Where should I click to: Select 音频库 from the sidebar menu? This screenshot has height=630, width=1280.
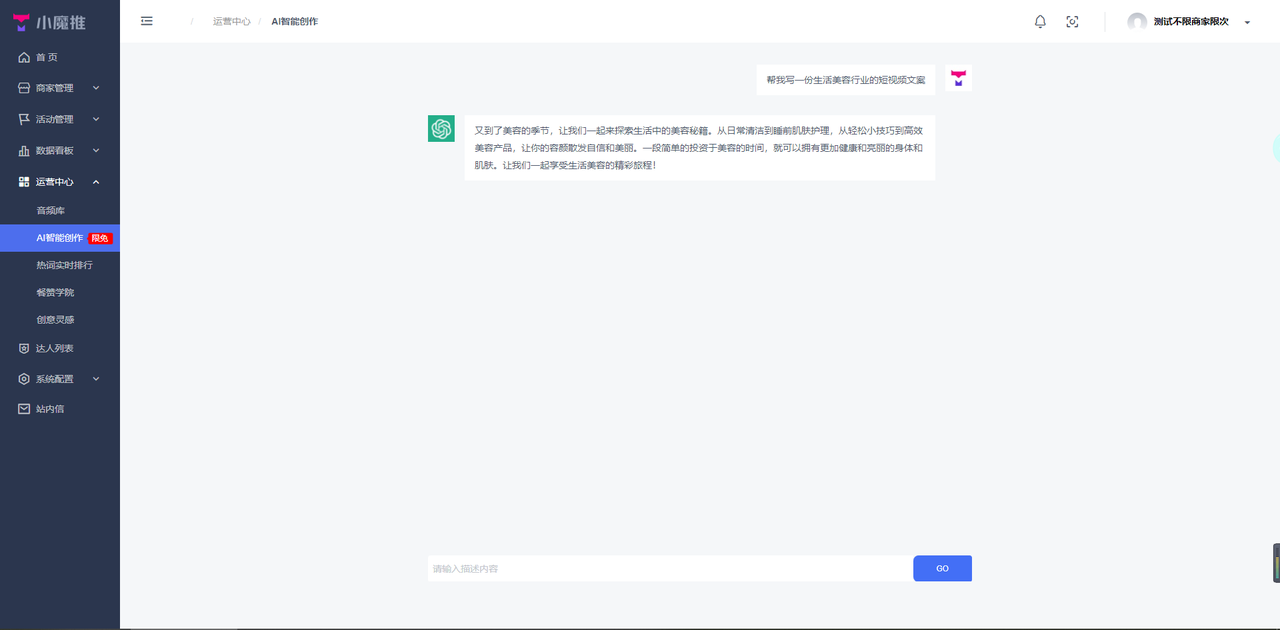52,210
